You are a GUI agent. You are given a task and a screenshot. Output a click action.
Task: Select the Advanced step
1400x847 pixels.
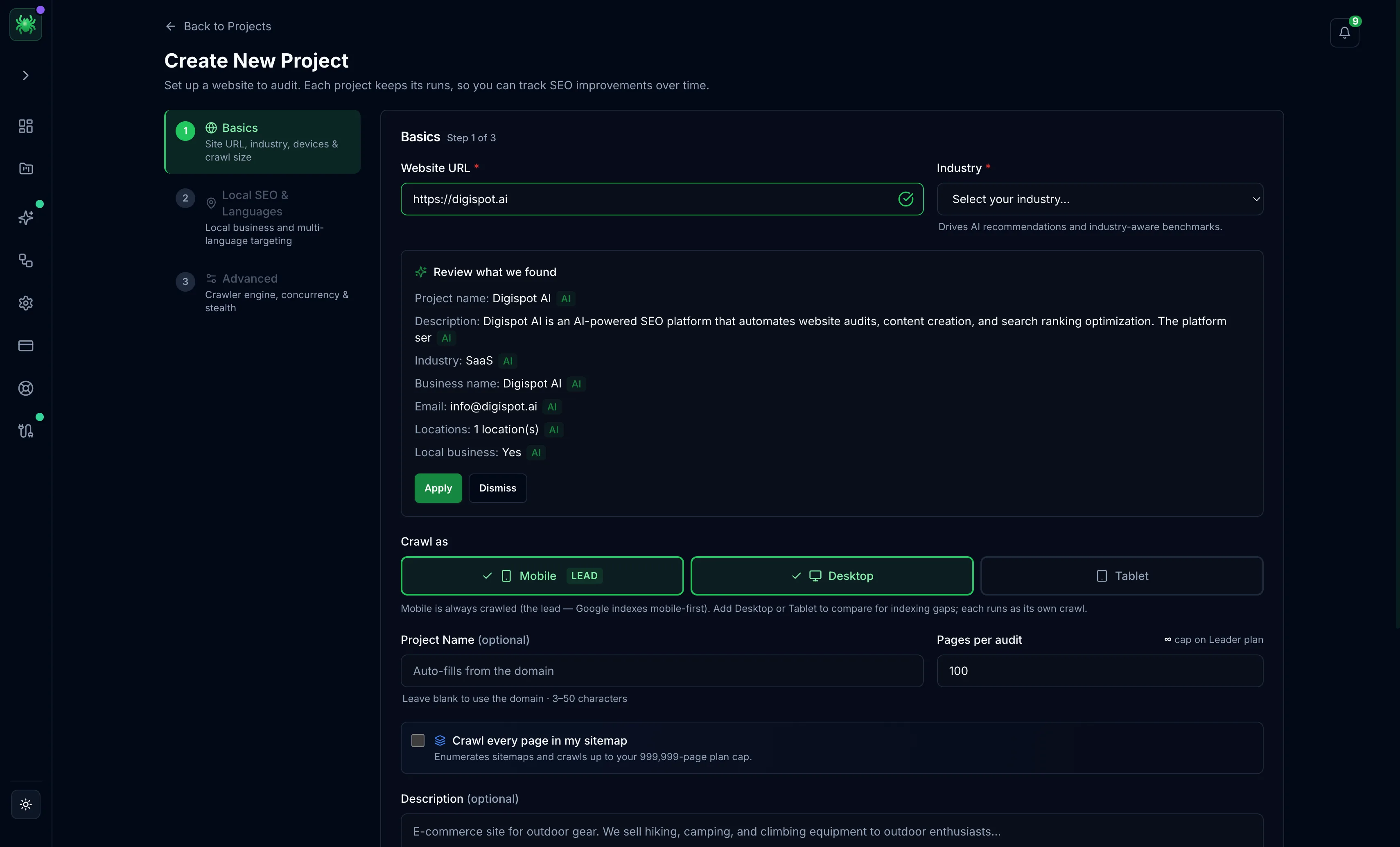262,292
